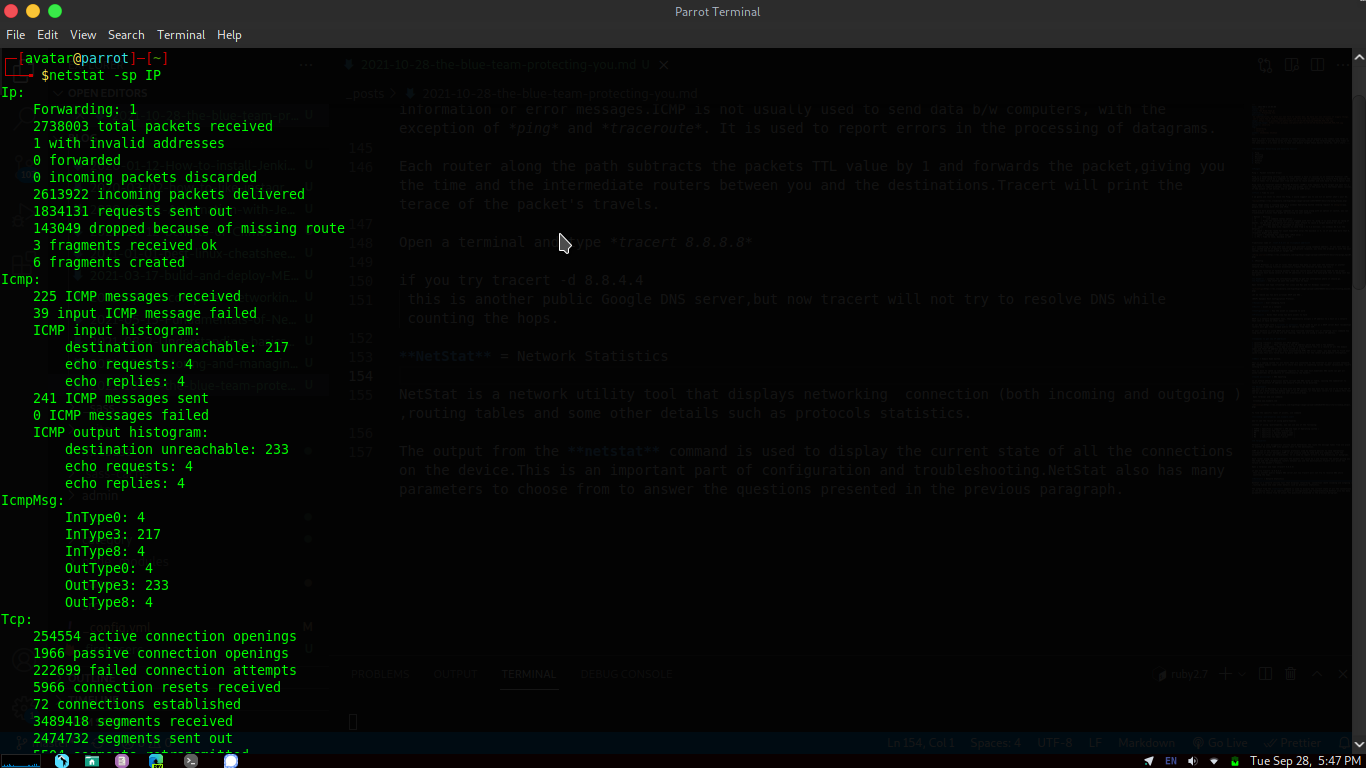Click the Markdown language mode status item

tap(1147, 743)
